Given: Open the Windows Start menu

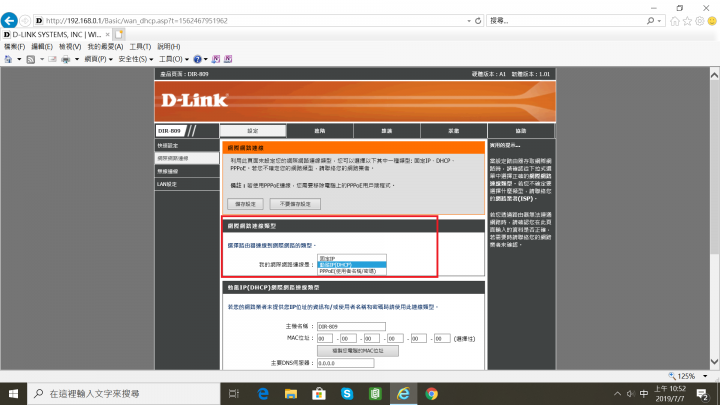Looking at the screenshot, I should point(13,394).
